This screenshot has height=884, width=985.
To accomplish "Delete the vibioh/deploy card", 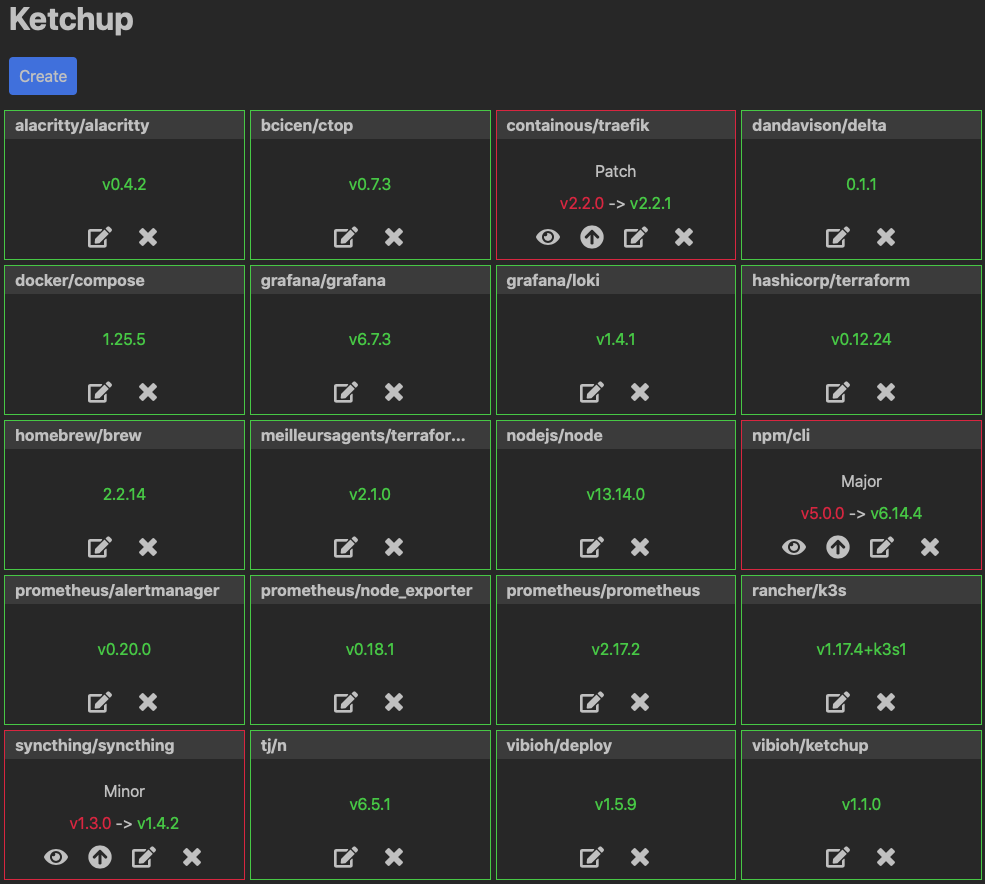I will point(640,857).
